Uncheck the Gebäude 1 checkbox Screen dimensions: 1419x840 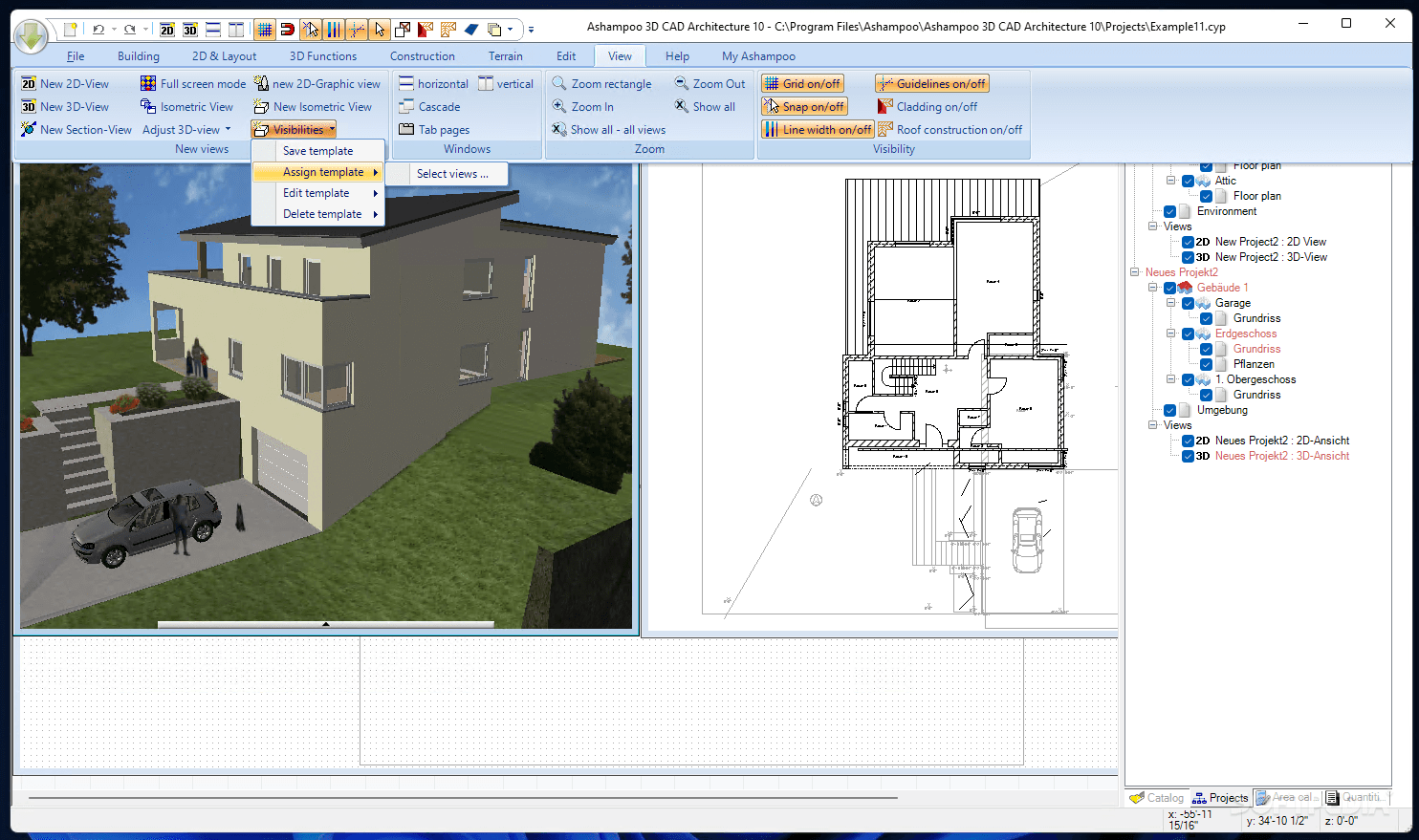pyautogui.click(x=1169, y=288)
